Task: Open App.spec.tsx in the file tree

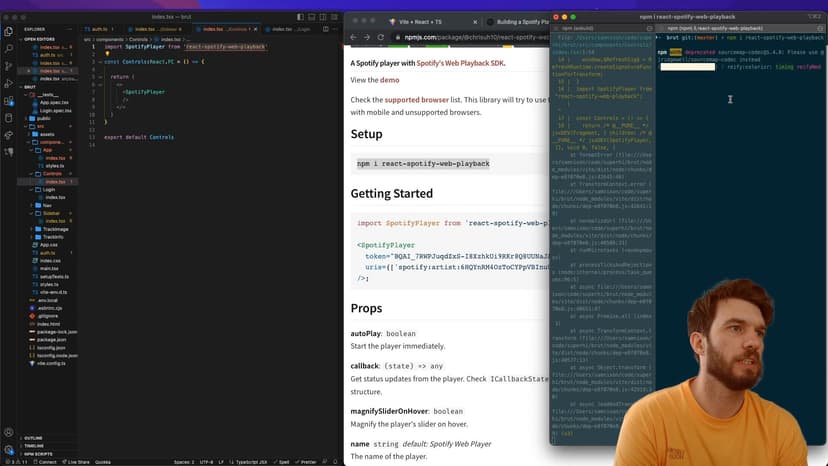Action: (54, 102)
